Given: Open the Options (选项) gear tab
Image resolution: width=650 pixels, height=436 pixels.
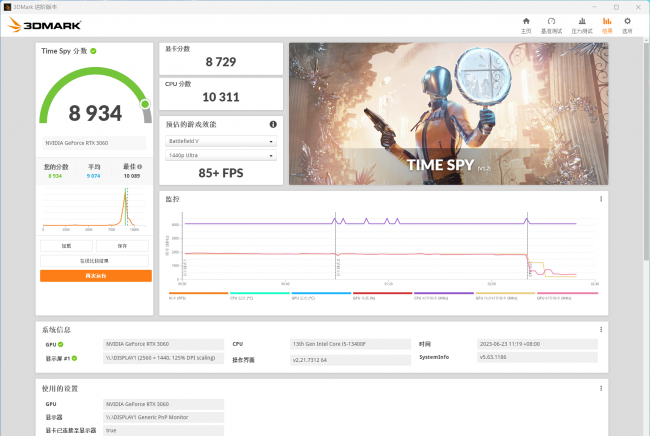Looking at the screenshot, I should click(627, 26).
